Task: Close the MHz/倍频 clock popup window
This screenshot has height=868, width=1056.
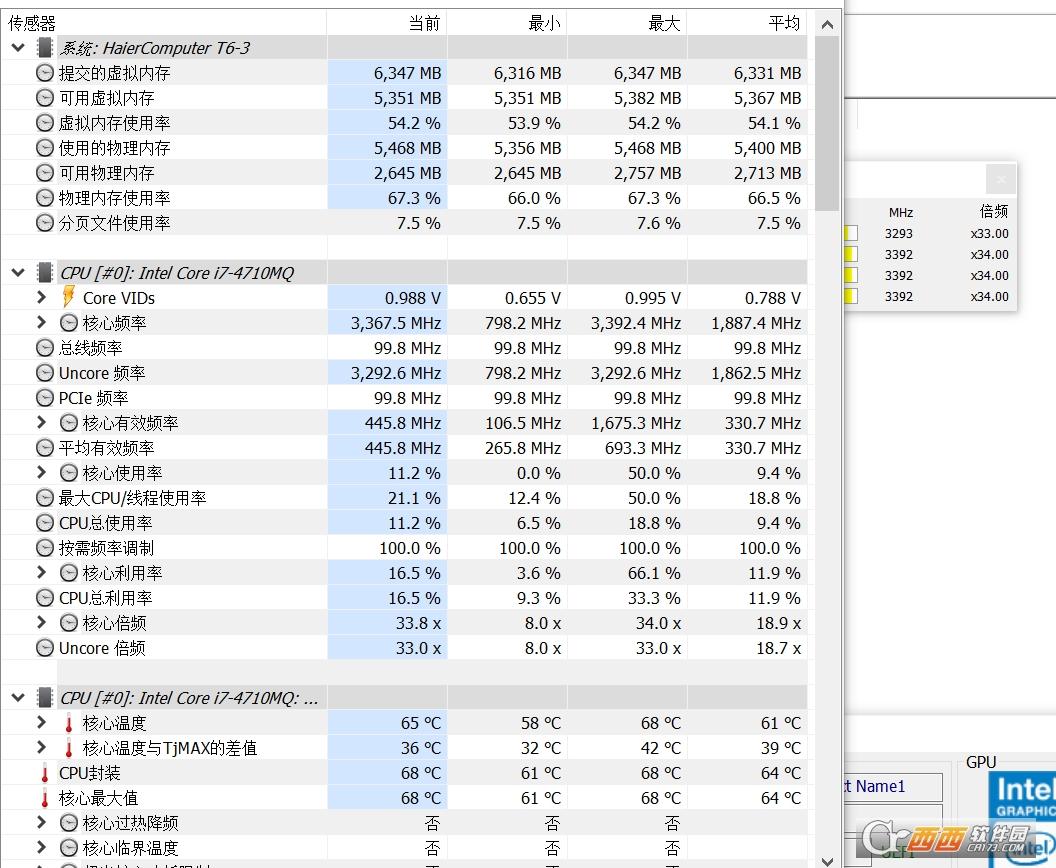Action: click(x=1001, y=179)
